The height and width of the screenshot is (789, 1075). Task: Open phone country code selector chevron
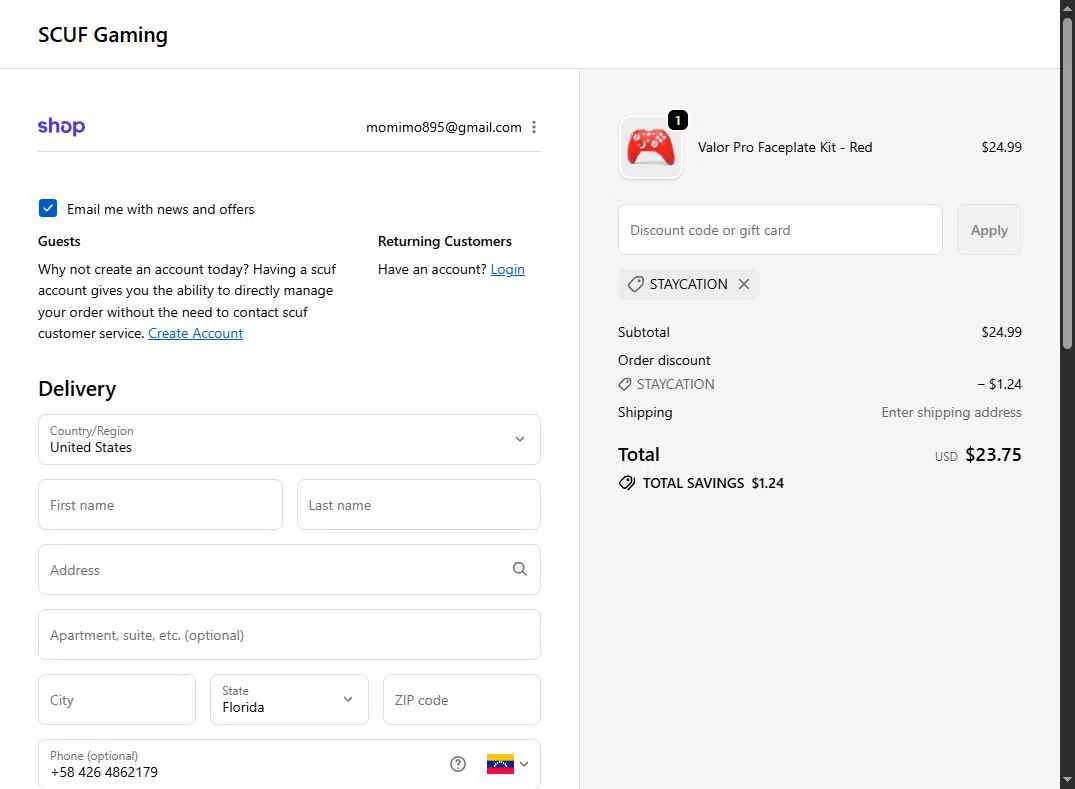(523, 764)
